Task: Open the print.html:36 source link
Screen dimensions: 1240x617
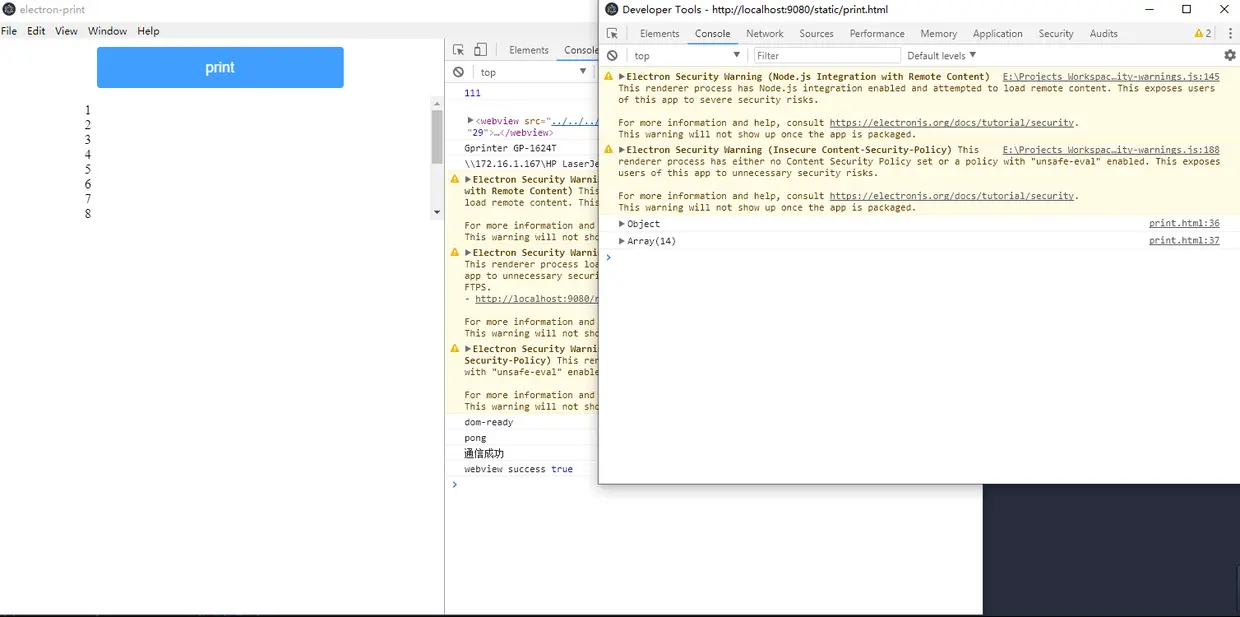Action: click(1184, 224)
